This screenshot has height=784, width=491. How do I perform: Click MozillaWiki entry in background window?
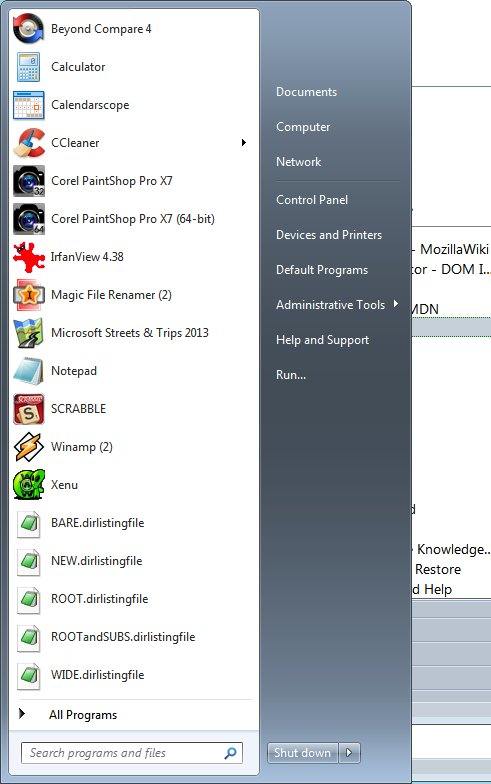tap(454, 249)
